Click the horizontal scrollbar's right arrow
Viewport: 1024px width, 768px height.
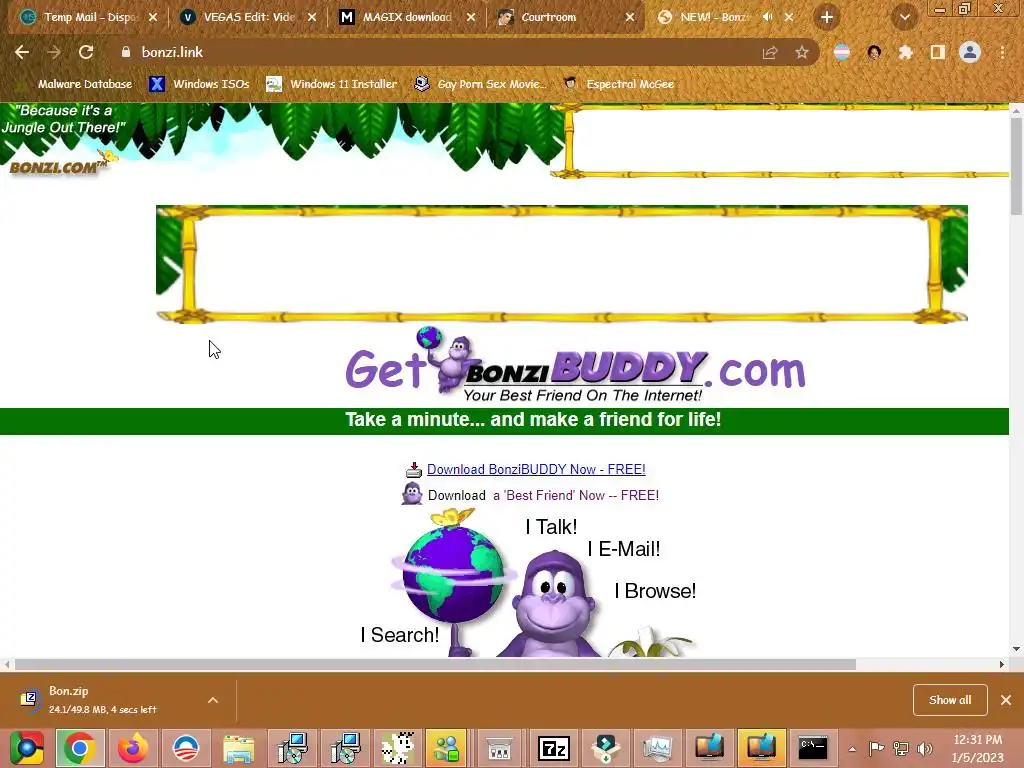click(x=1002, y=664)
